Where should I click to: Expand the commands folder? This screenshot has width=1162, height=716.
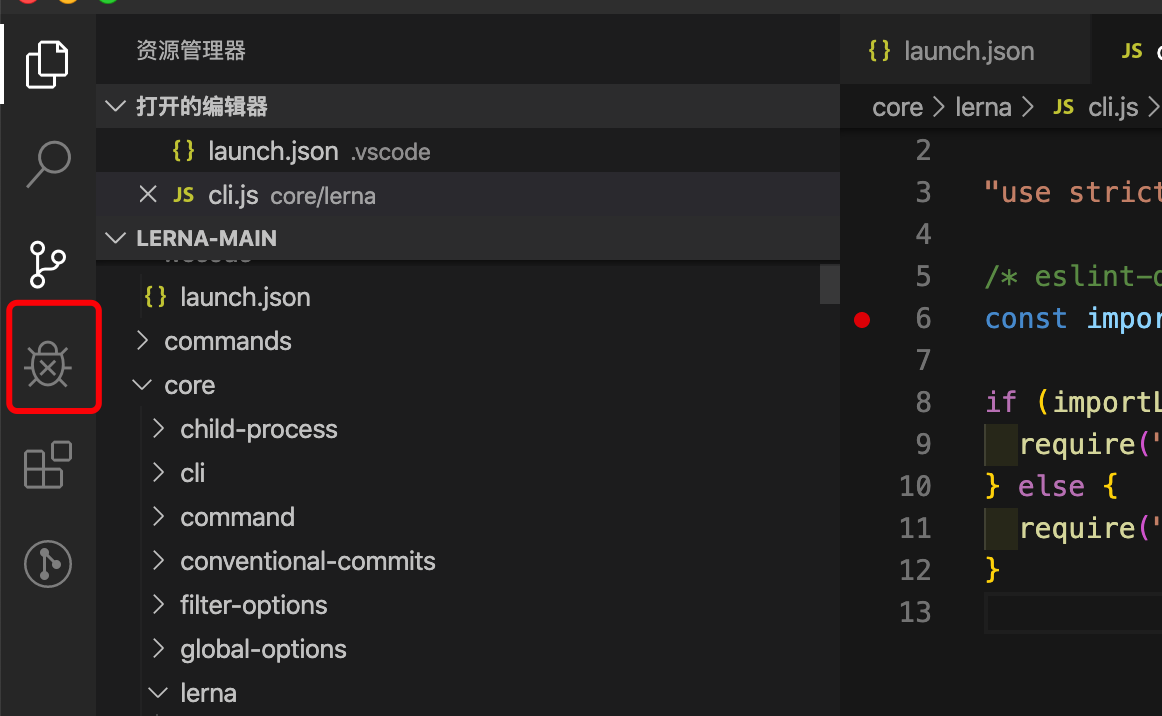(227, 341)
